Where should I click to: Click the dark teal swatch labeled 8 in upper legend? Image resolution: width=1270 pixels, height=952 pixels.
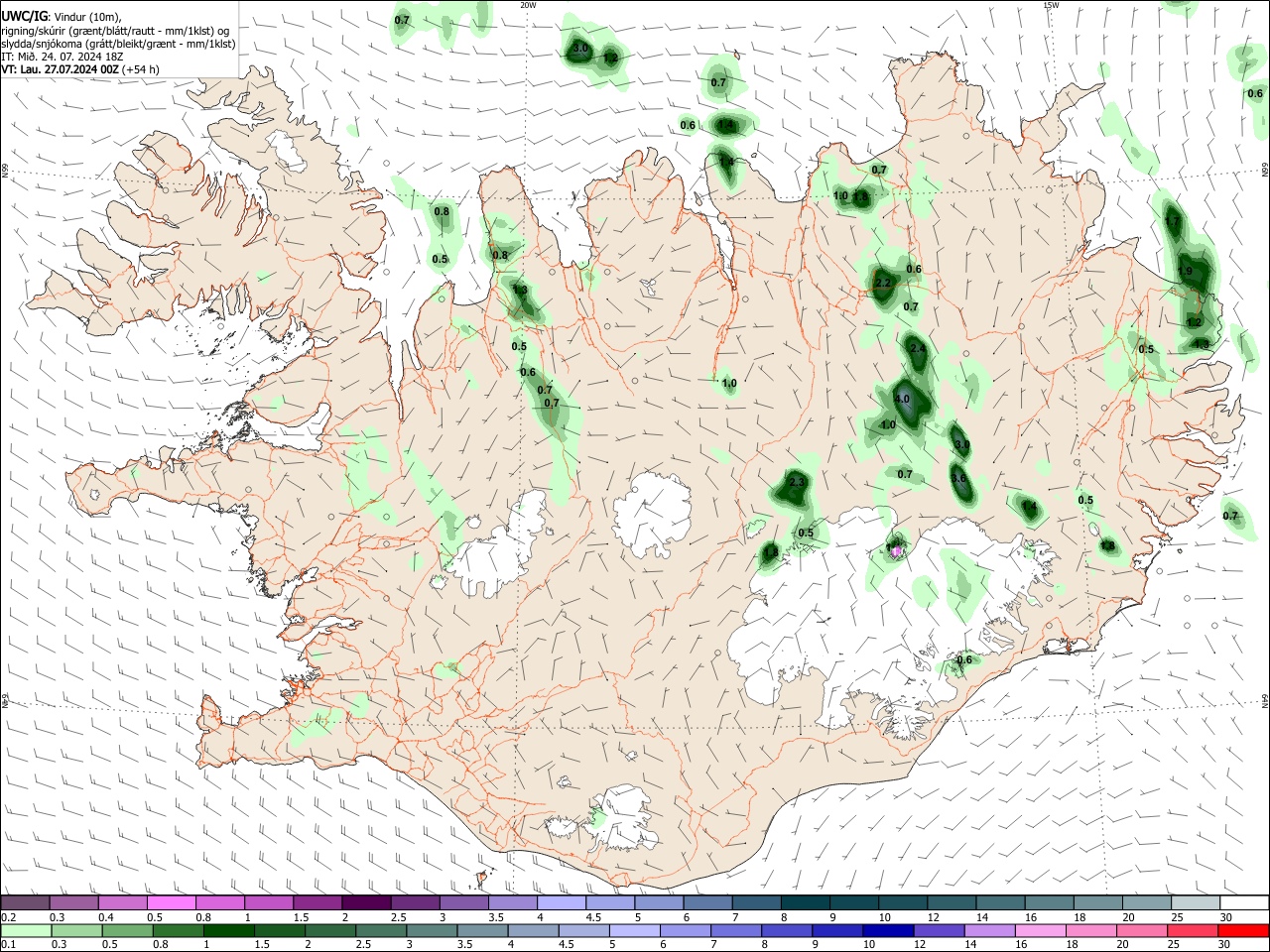pos(805,903)
